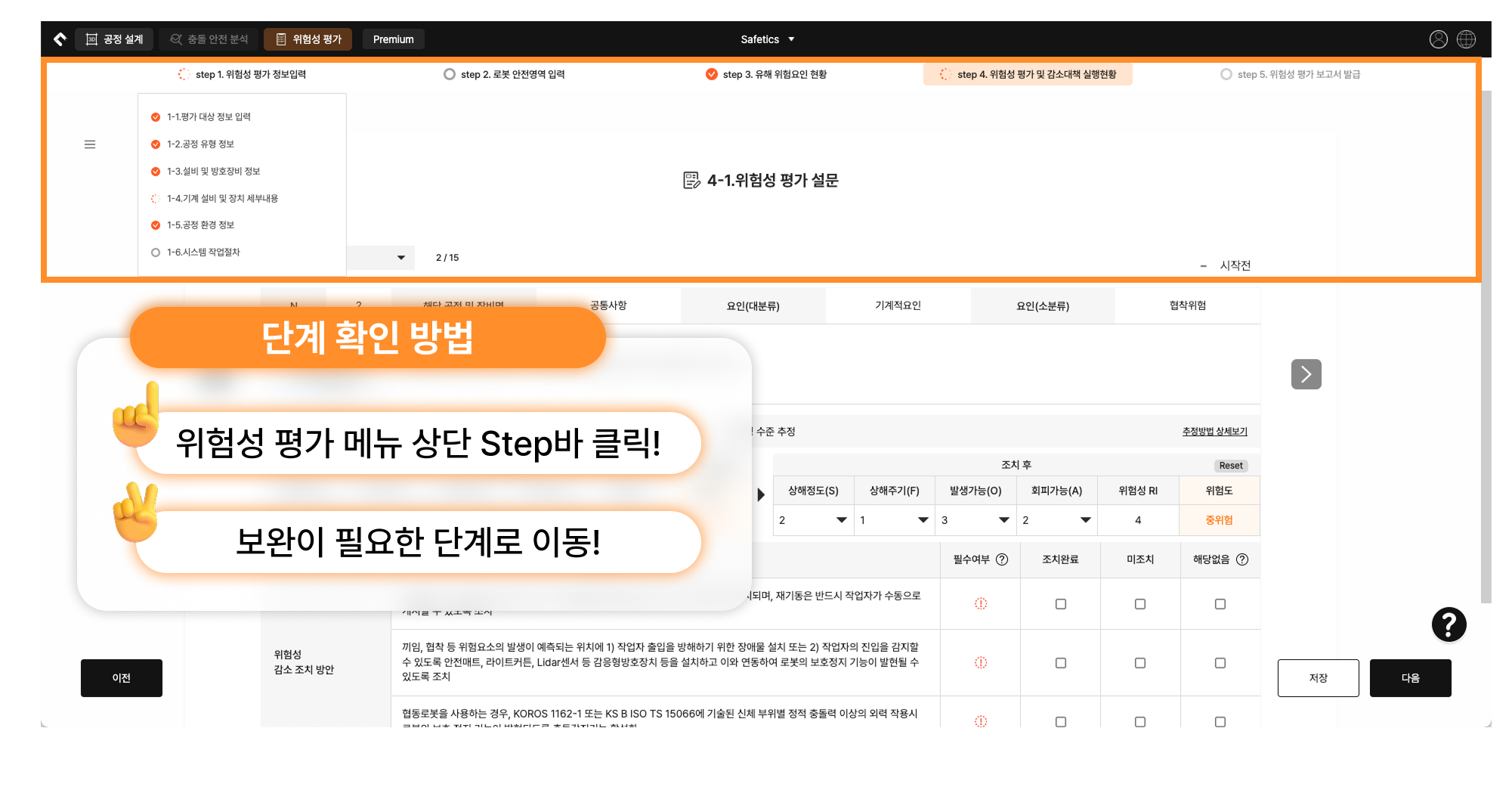This screenshot has height=787, width=1512.
Task: Open the 발생가능(O) dropdown
Action: (976, 520)
